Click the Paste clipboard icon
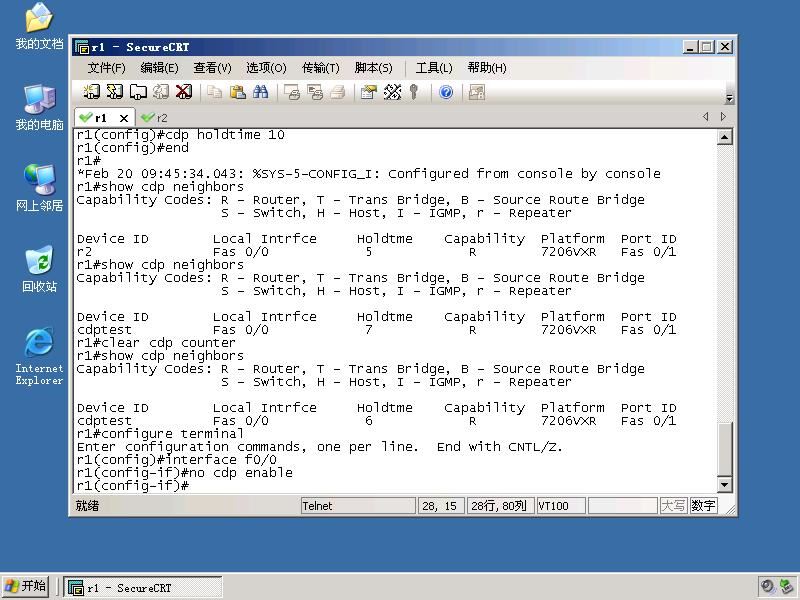 [x=238, y=92]
